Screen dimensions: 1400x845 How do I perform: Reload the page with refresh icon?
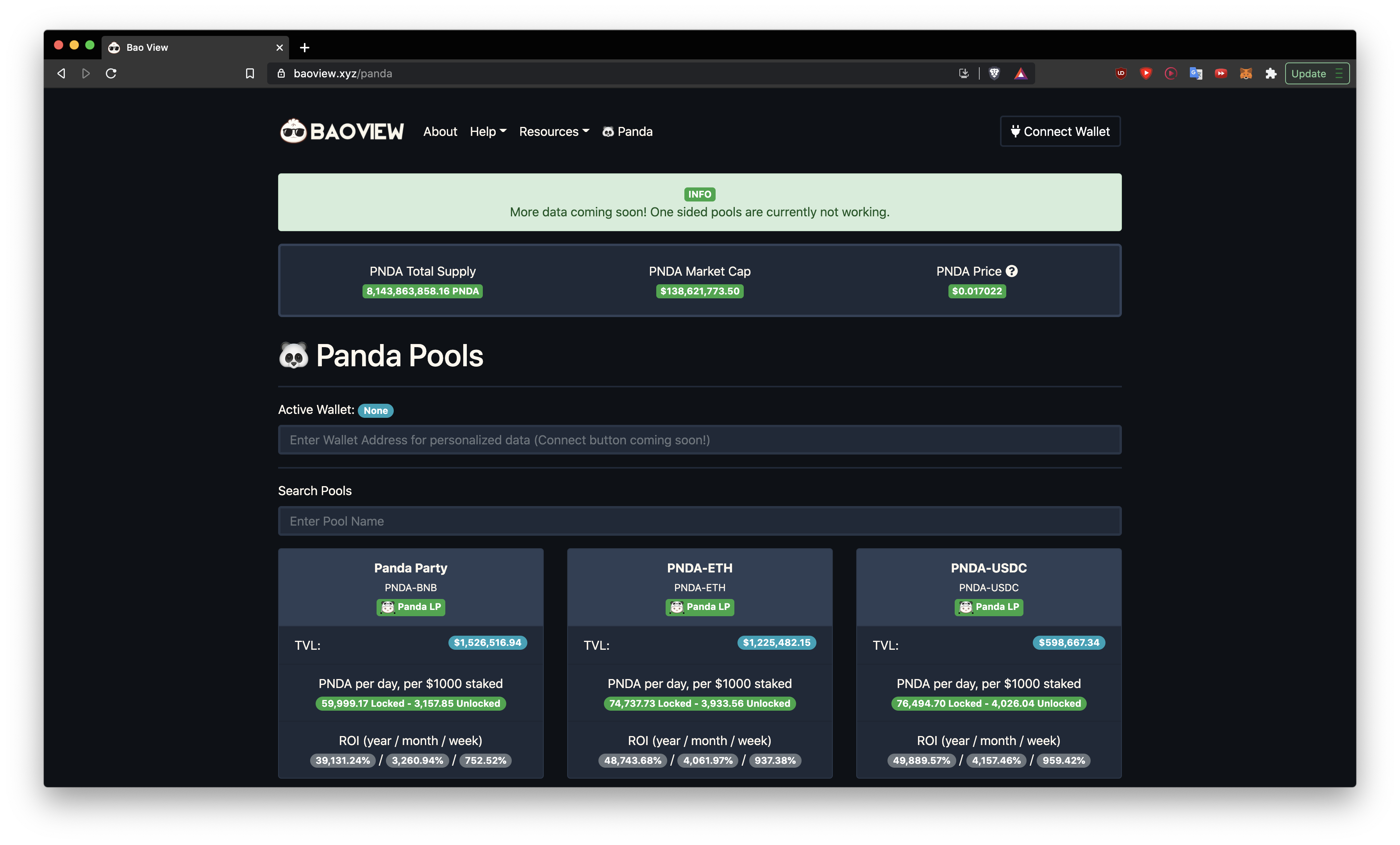(x=111, y=73)
